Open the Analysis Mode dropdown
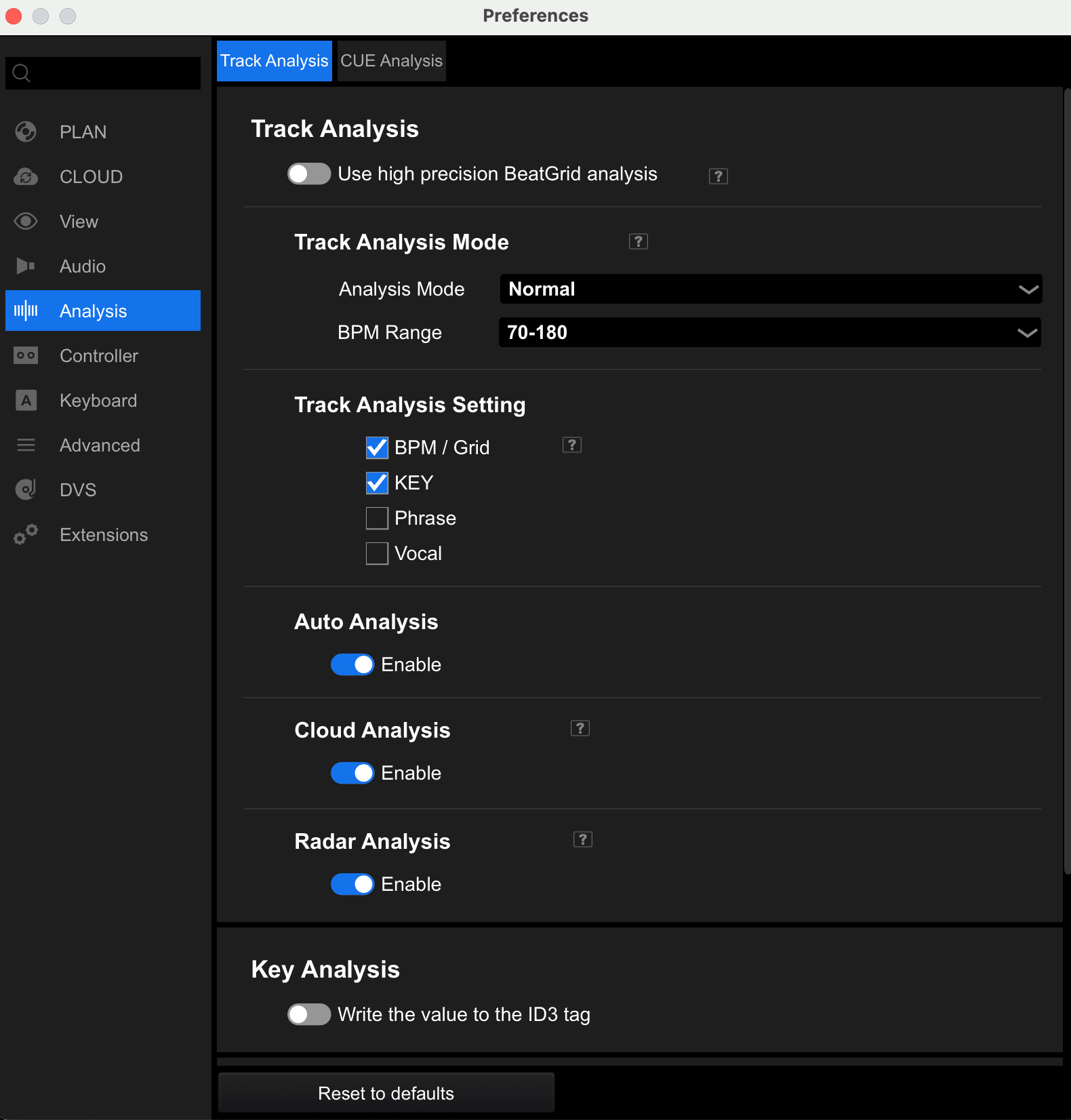The image size is (1071, 1120). (770, 289)
